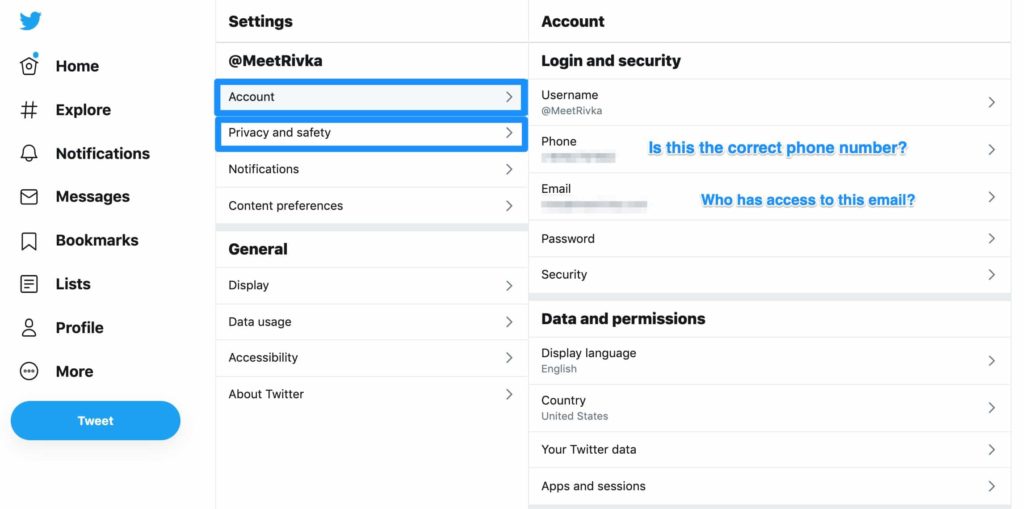Select Account in the Settings list

click(370, 97)
